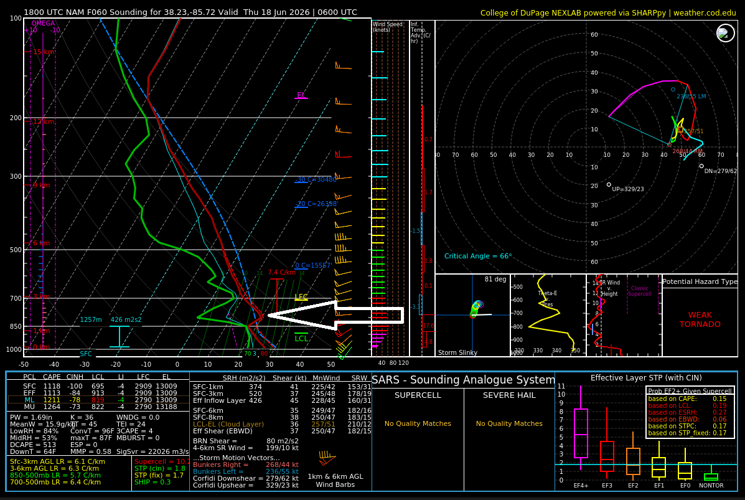Click the SEVERE HAIL column heading

pos(509,395)
